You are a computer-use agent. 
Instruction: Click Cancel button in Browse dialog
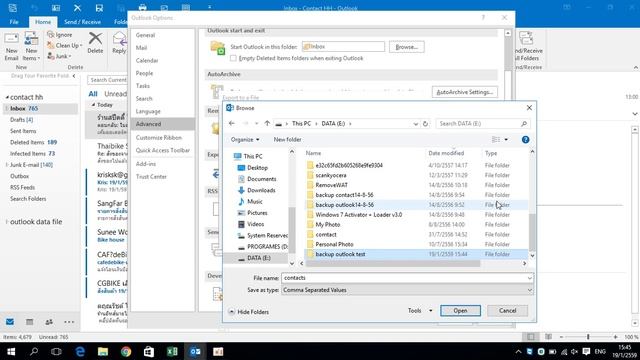point(507,311)
